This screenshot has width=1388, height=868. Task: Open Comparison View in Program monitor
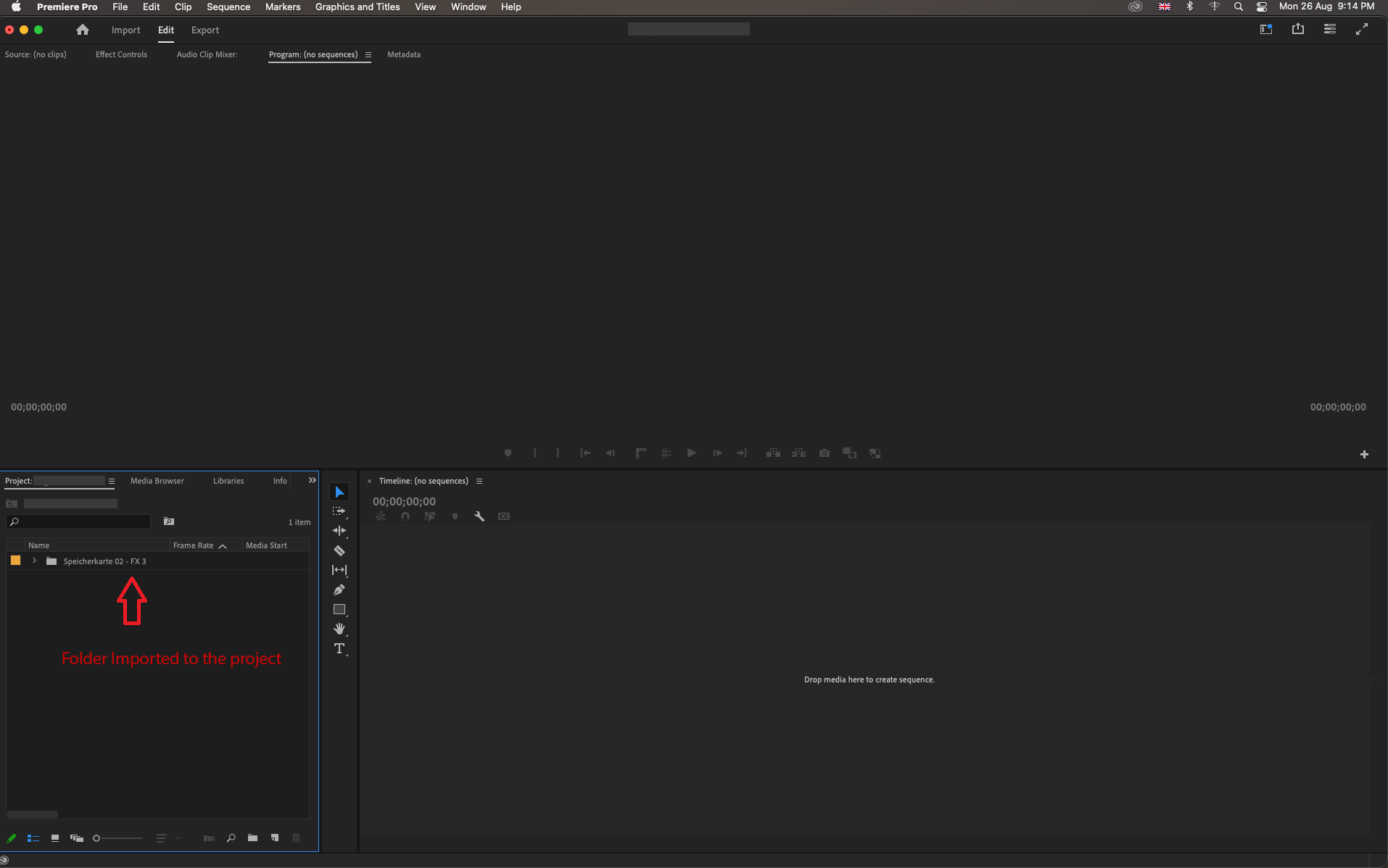pos(849,453)
